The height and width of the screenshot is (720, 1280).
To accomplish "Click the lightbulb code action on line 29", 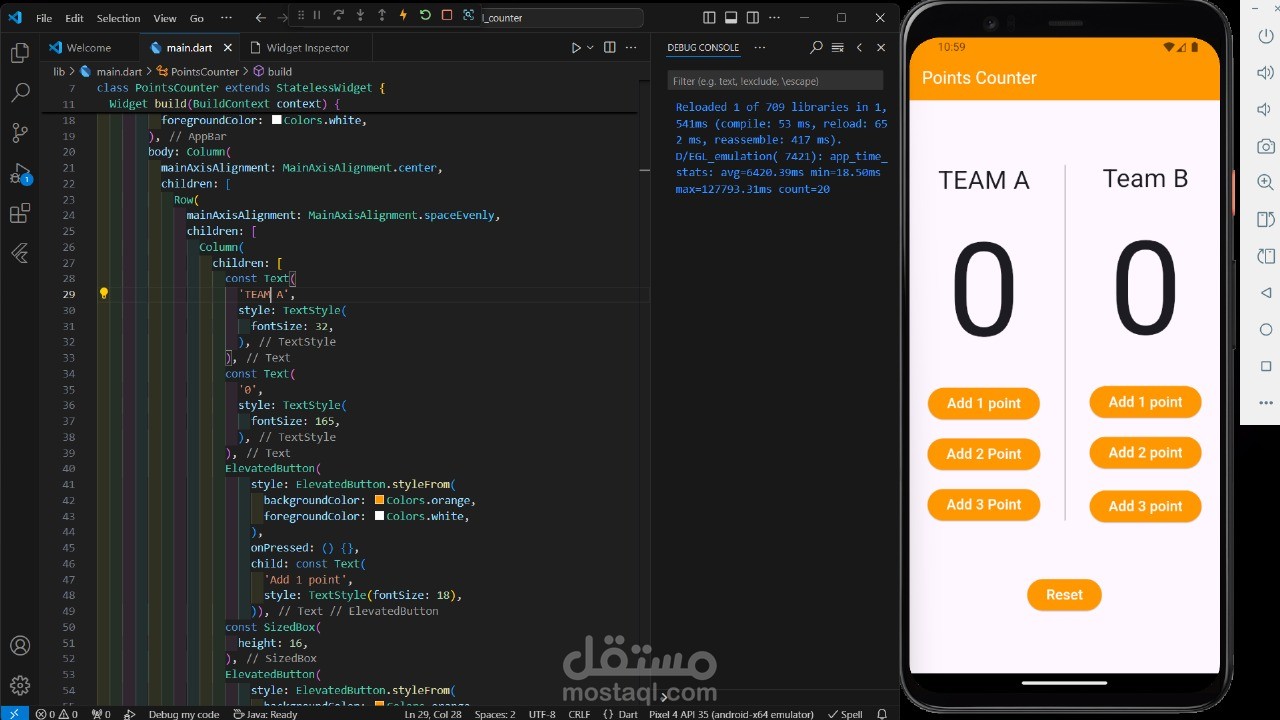I will [103, 294].
